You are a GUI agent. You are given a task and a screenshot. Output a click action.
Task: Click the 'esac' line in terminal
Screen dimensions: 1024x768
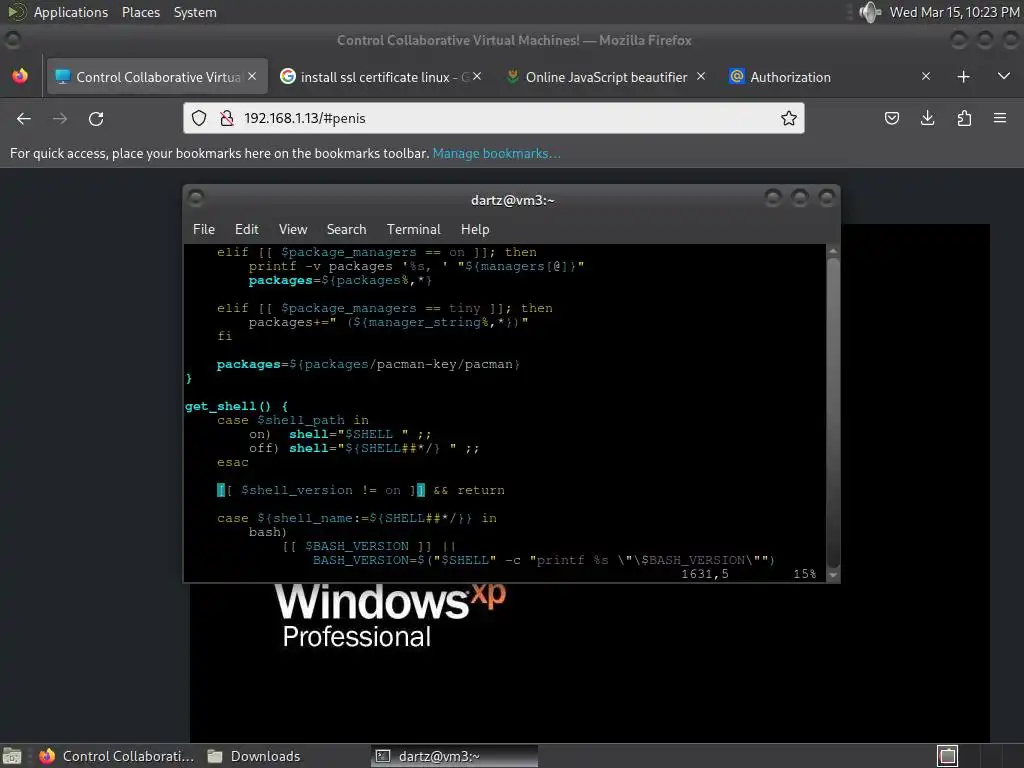(x=232, y=462)
